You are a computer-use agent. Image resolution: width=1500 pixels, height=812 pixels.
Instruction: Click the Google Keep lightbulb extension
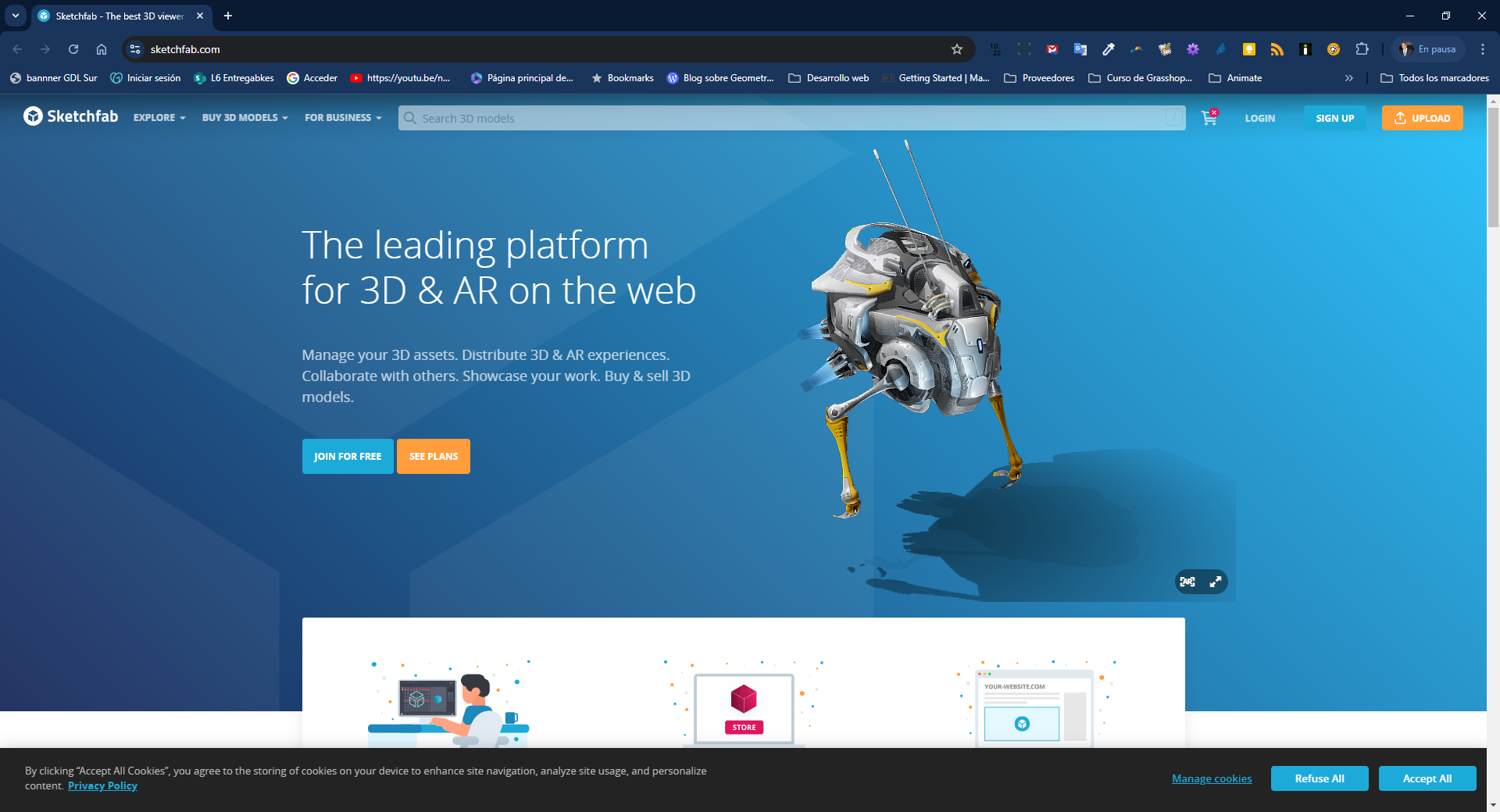tap(1249, 49)
